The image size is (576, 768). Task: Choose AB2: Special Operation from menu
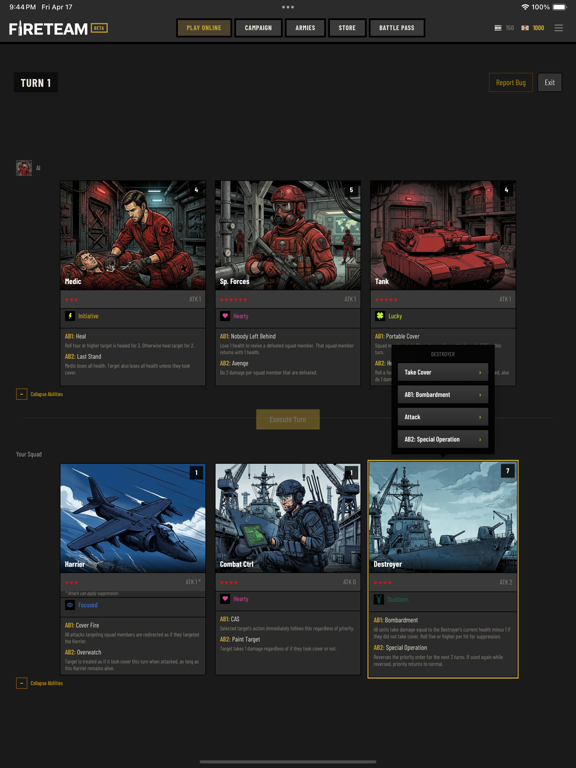click(x=443, y=439)
